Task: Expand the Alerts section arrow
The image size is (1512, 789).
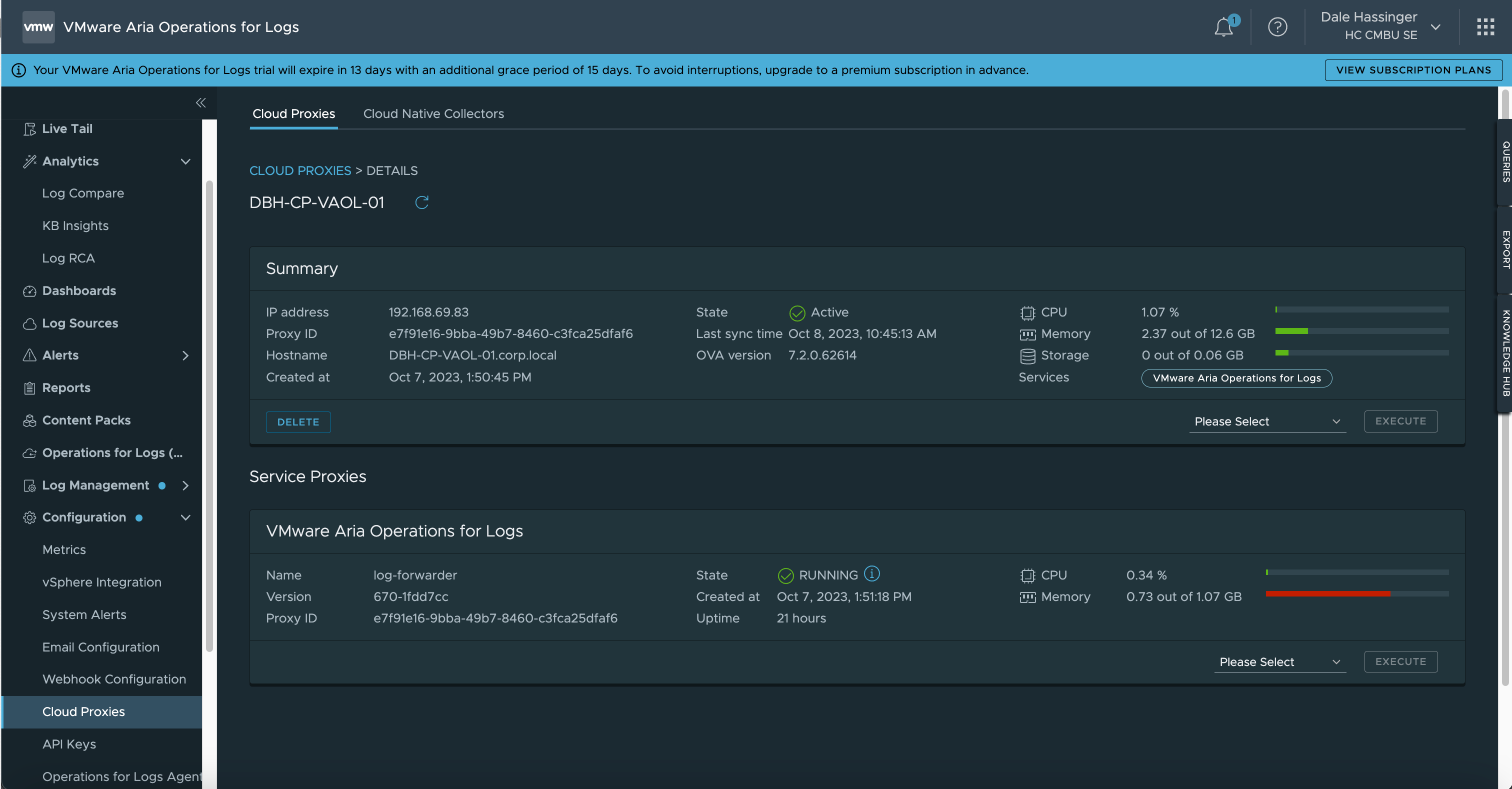Action: (185, 355)
